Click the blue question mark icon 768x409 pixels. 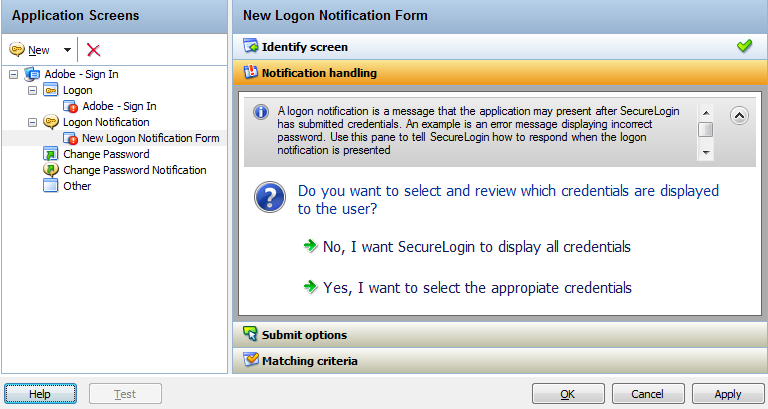(270, 197)
